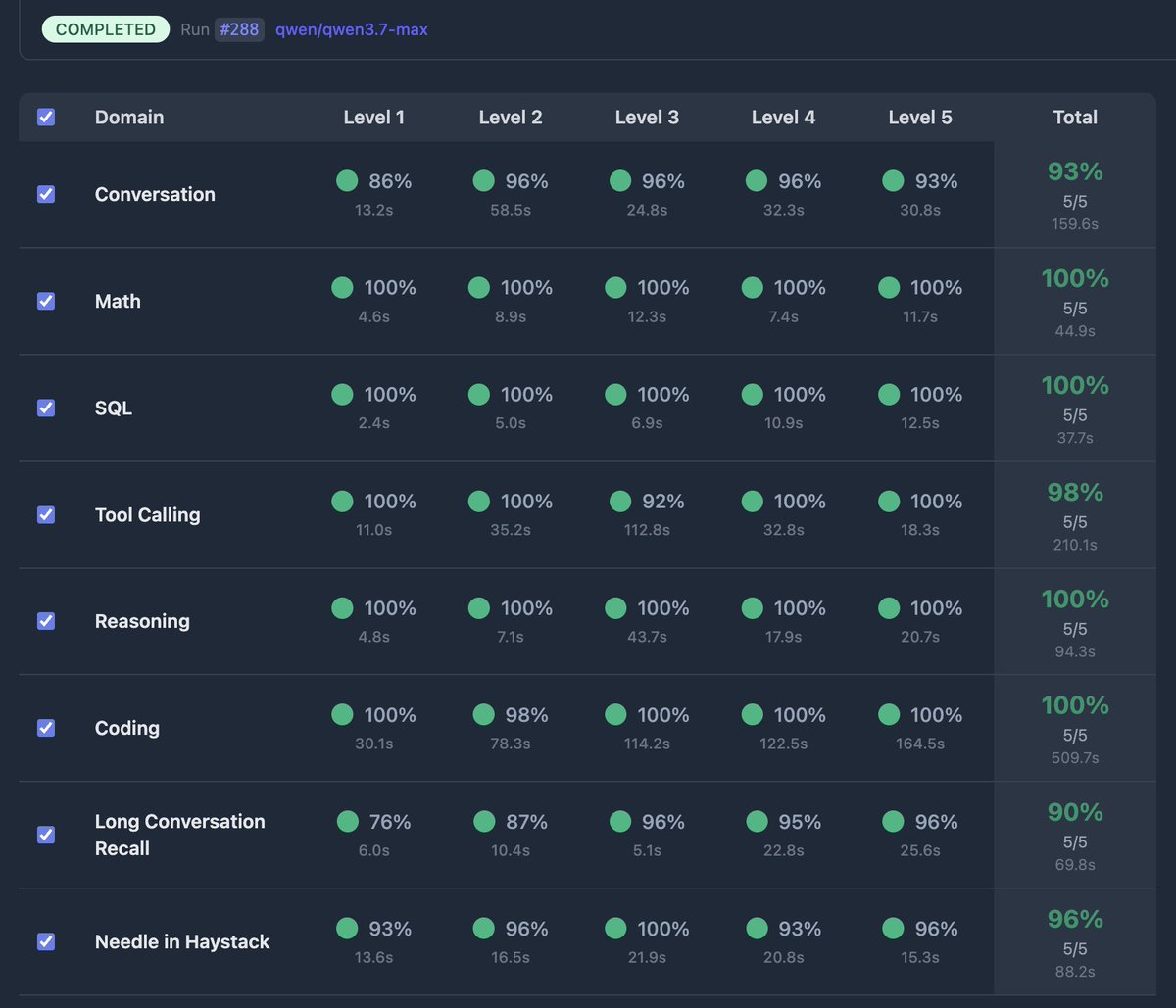Select the Math domain name
The height and width of the screenshot is (1008, 1176).
click(x=118, y=301)
